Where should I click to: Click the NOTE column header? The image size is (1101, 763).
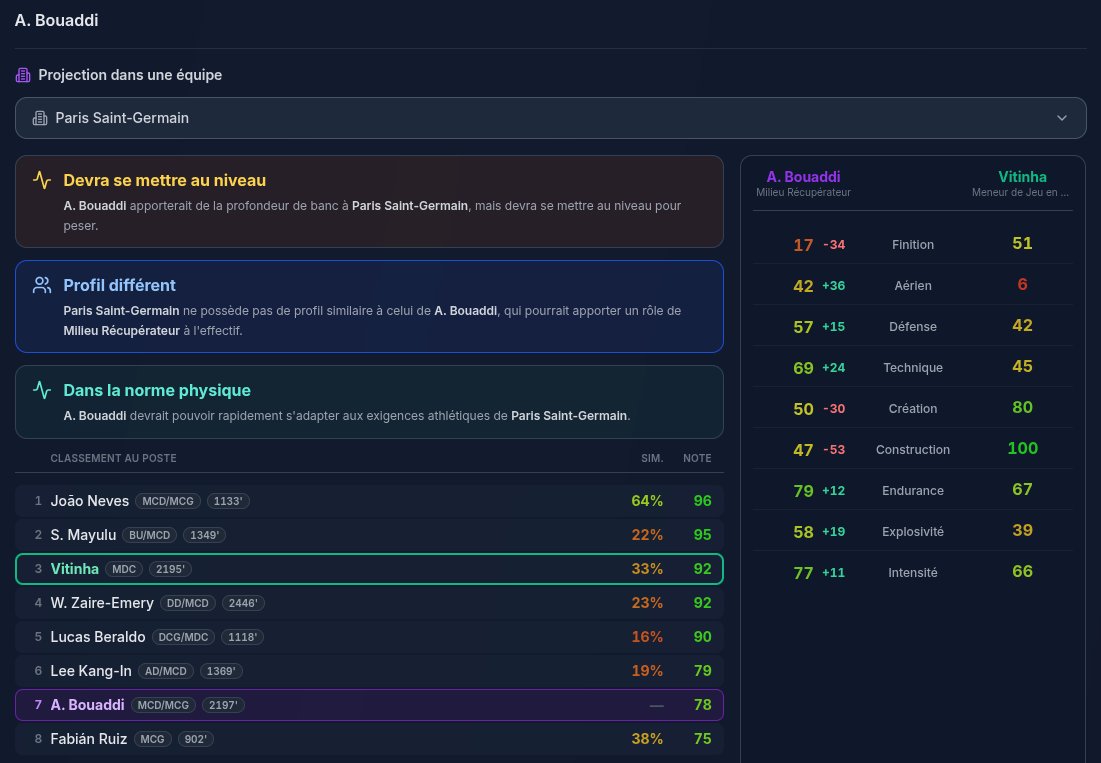click(697, 458)
